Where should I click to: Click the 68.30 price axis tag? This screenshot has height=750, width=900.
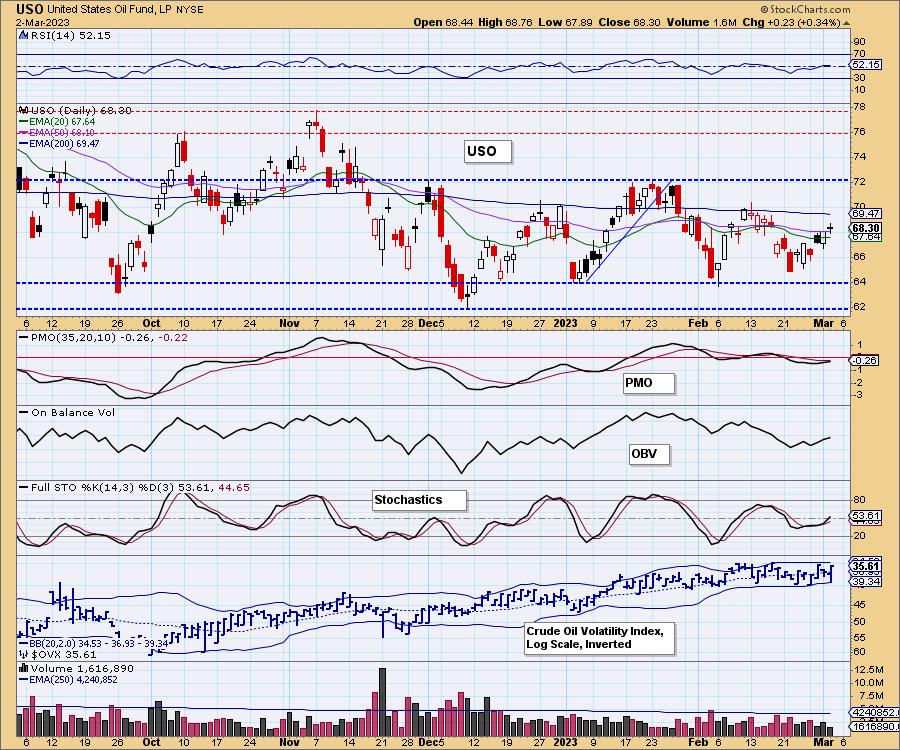point(866,228)
